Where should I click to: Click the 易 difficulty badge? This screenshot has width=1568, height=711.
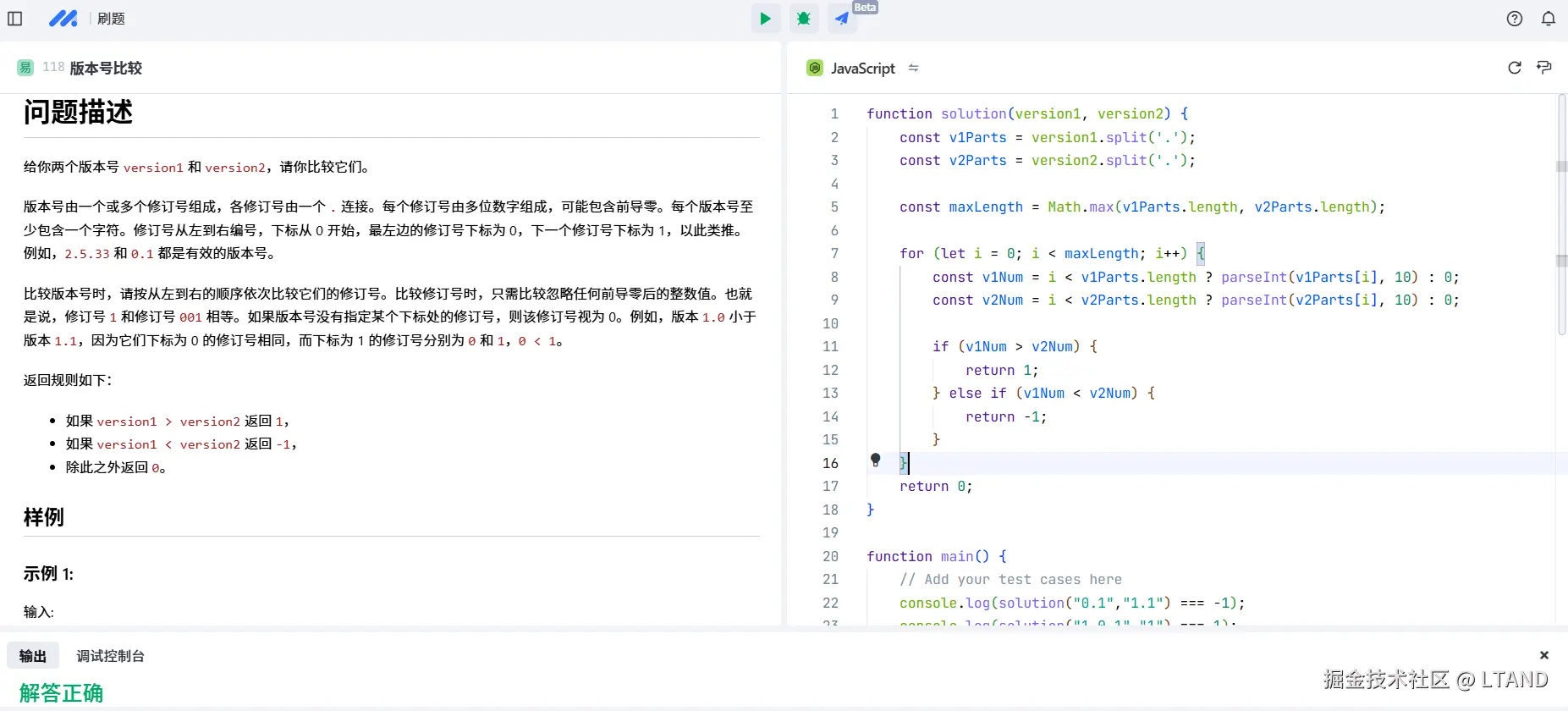25,68
